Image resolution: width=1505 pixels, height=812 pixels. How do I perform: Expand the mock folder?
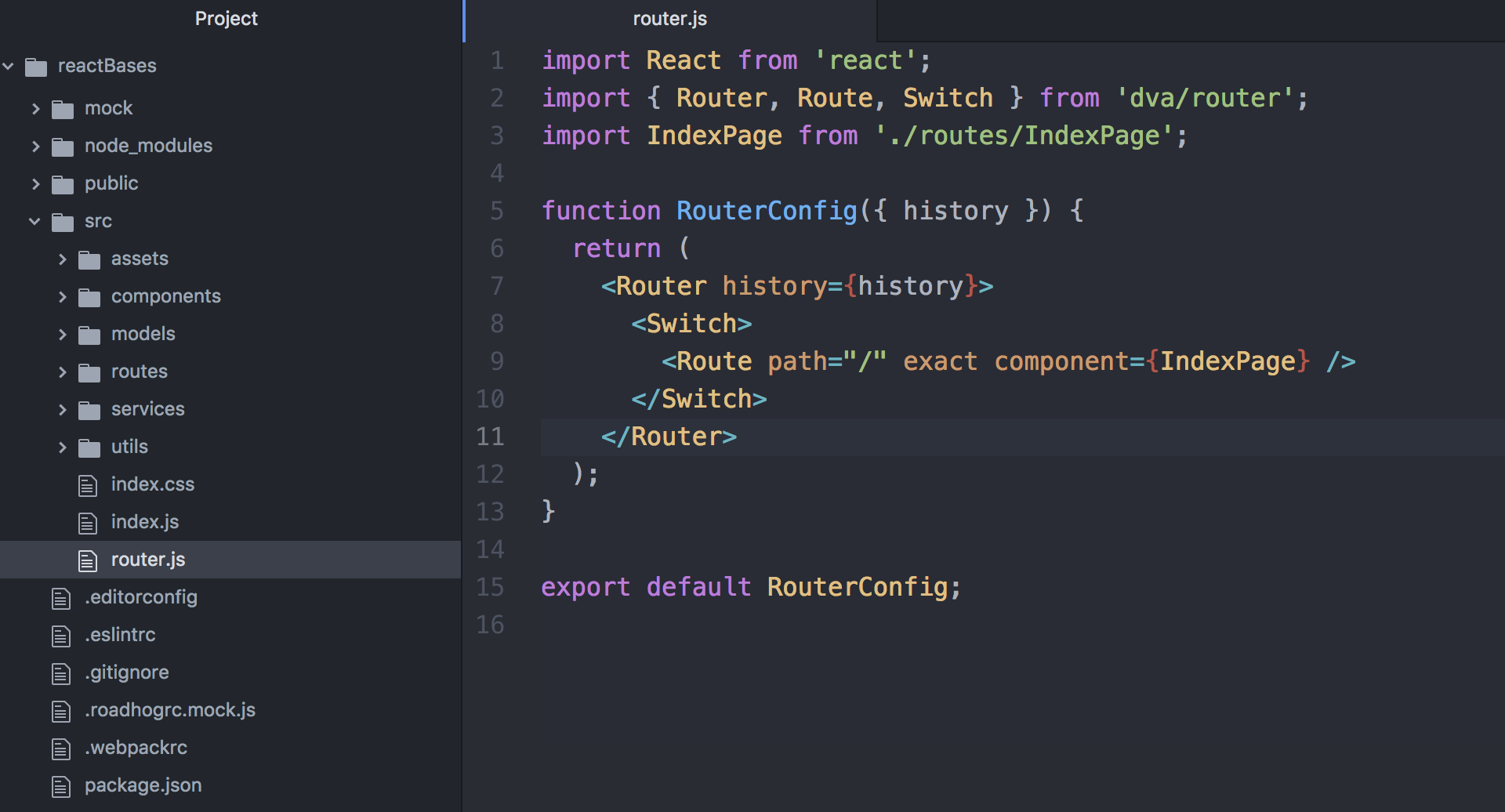click(x=36, y=108)
